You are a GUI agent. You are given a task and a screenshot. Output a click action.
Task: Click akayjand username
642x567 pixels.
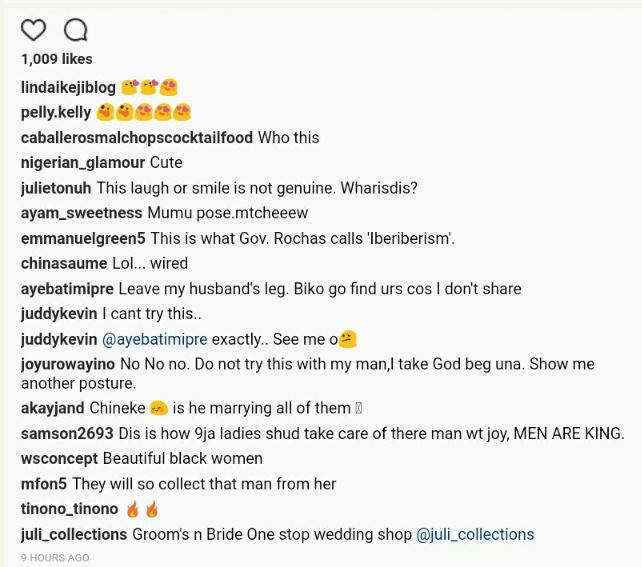(52, 409)
